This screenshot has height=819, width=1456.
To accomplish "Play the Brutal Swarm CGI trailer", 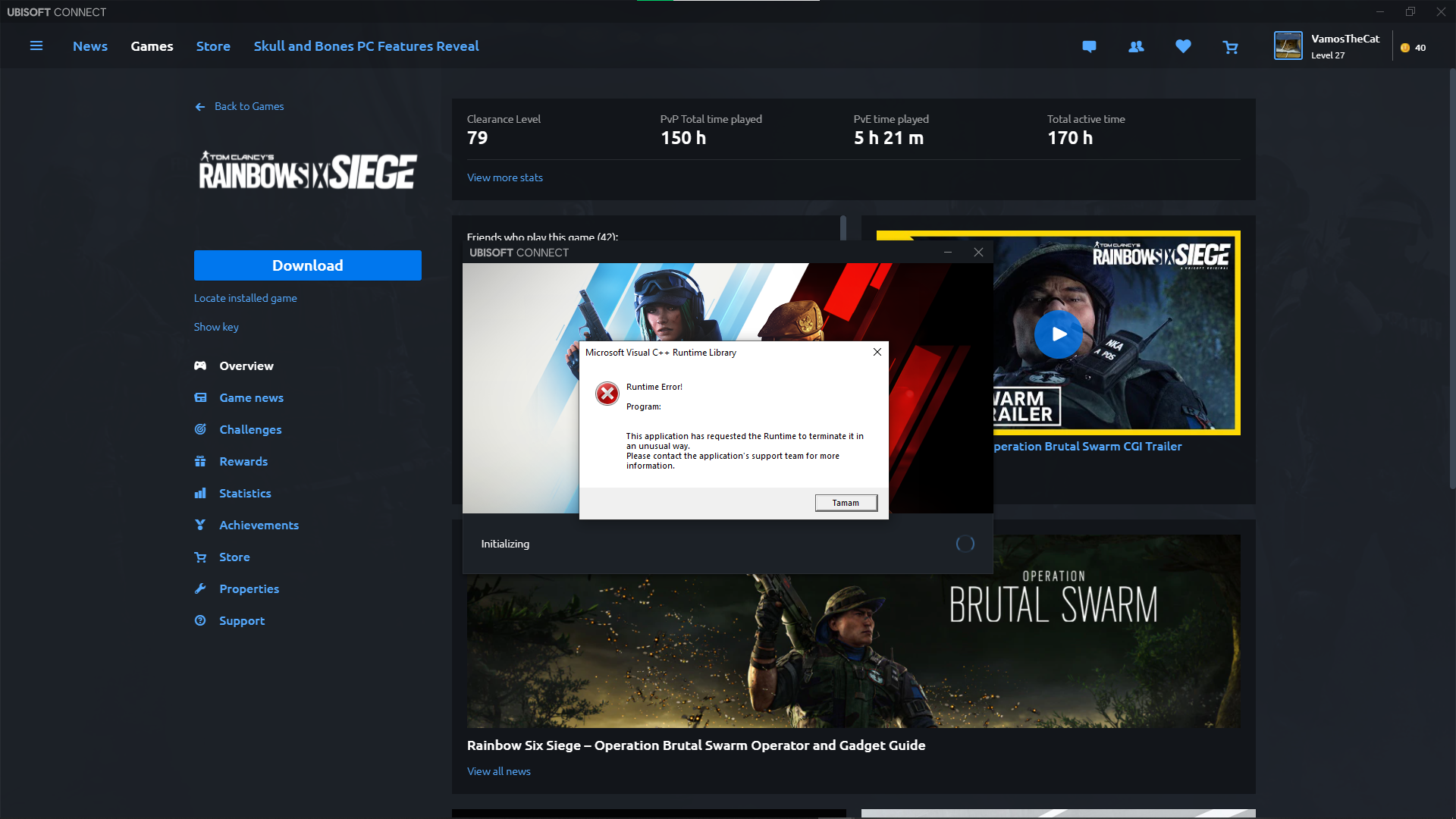I will [x=1058, y=334].
